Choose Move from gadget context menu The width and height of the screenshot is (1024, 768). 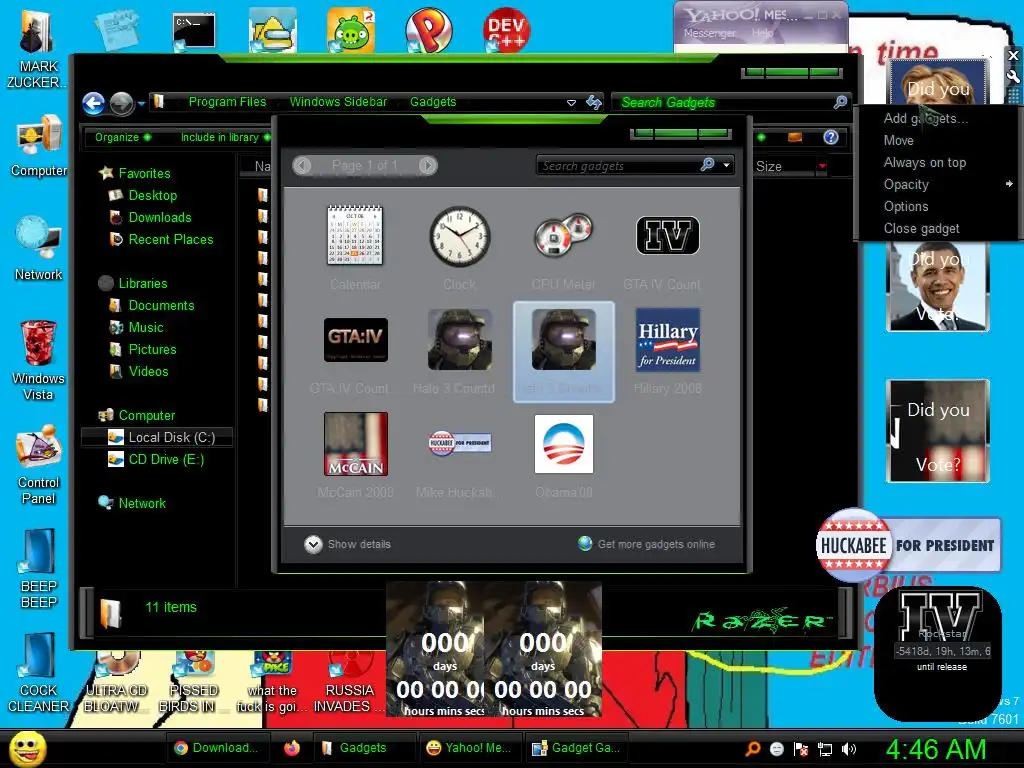[x=898, y=140]
